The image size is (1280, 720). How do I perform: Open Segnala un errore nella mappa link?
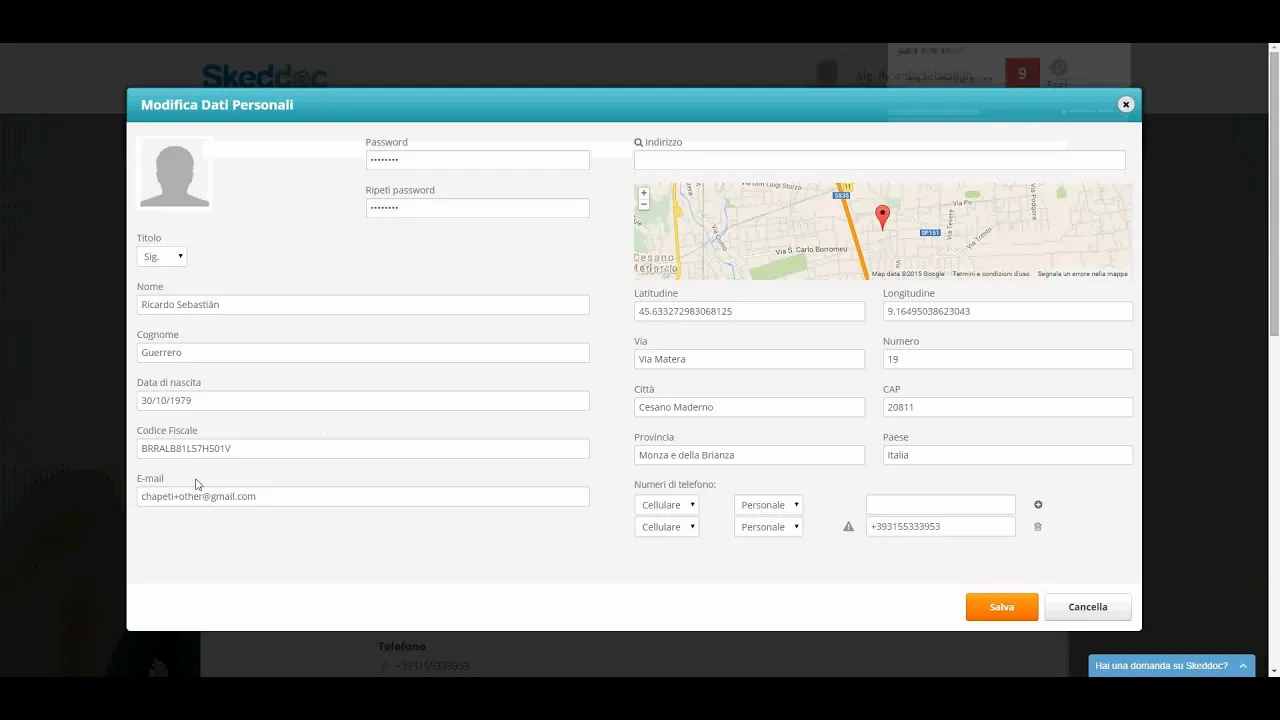pyautogui.click(x=1082, y=274)
